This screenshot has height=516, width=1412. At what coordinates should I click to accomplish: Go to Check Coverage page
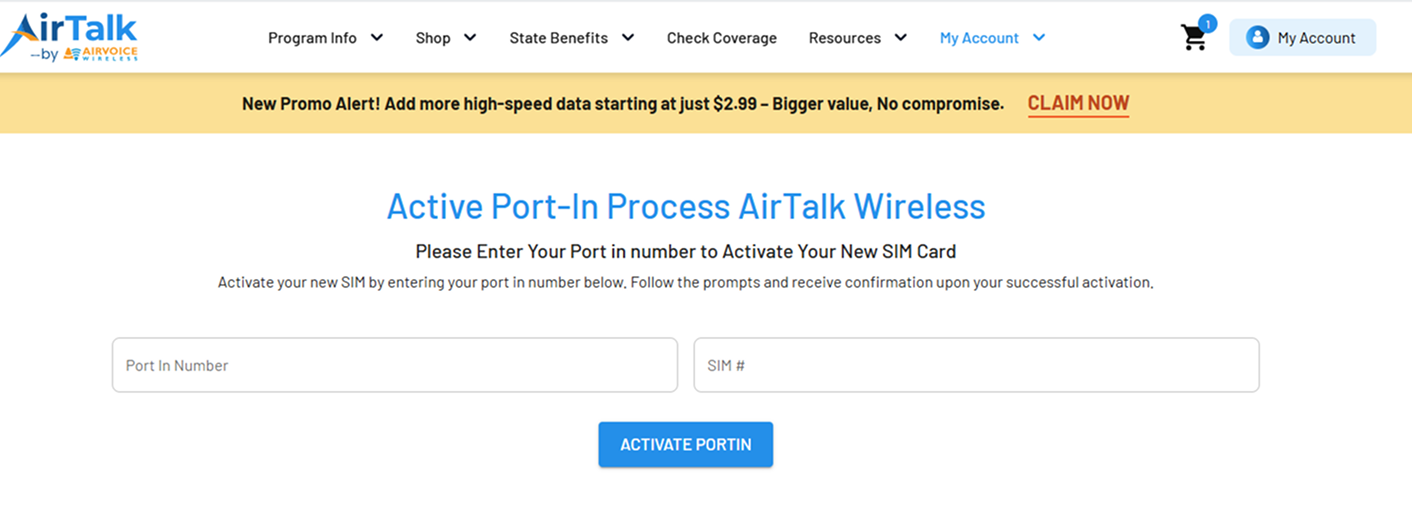(x=722, y=38)
